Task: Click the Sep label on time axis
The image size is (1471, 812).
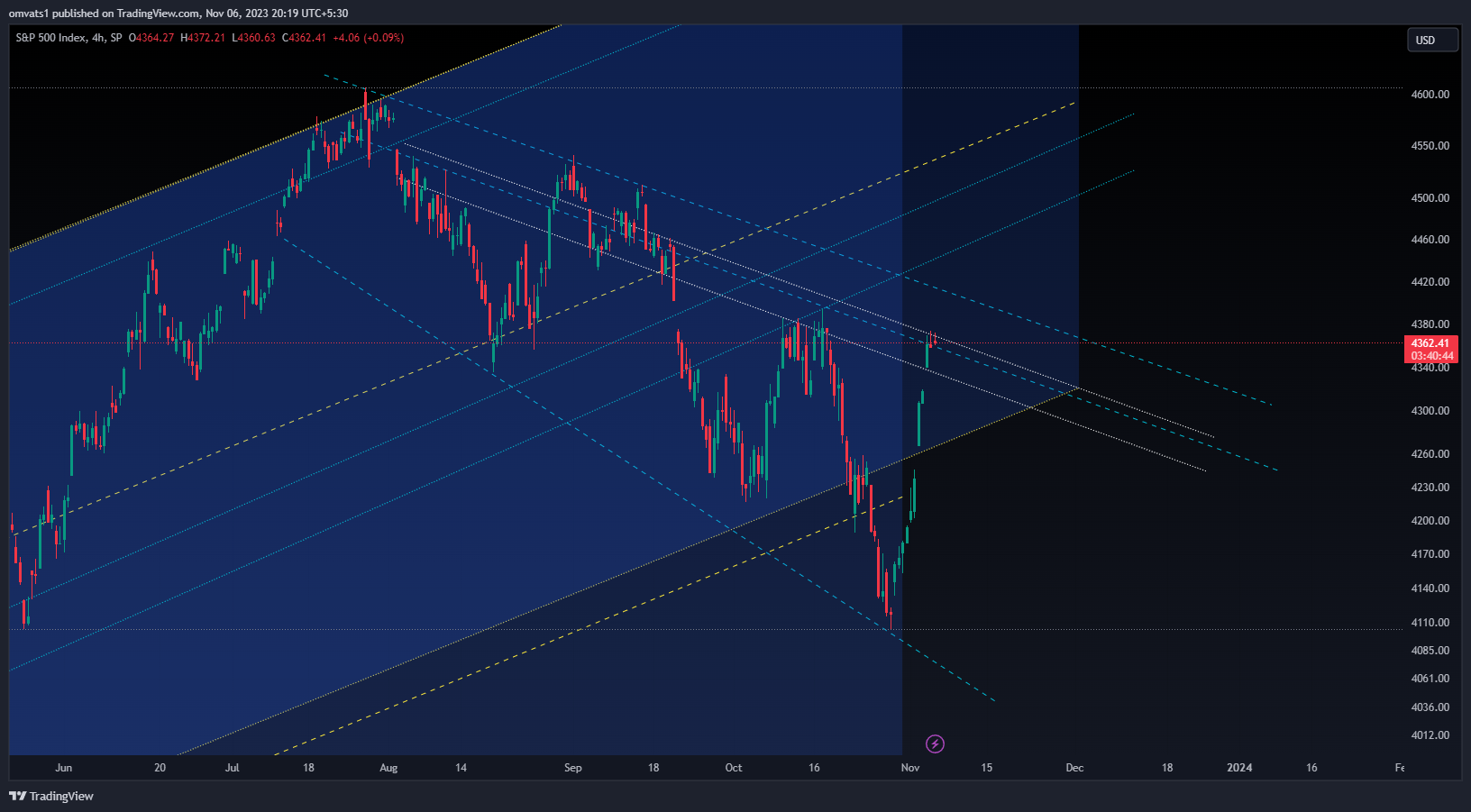Action: pos(573,768)
